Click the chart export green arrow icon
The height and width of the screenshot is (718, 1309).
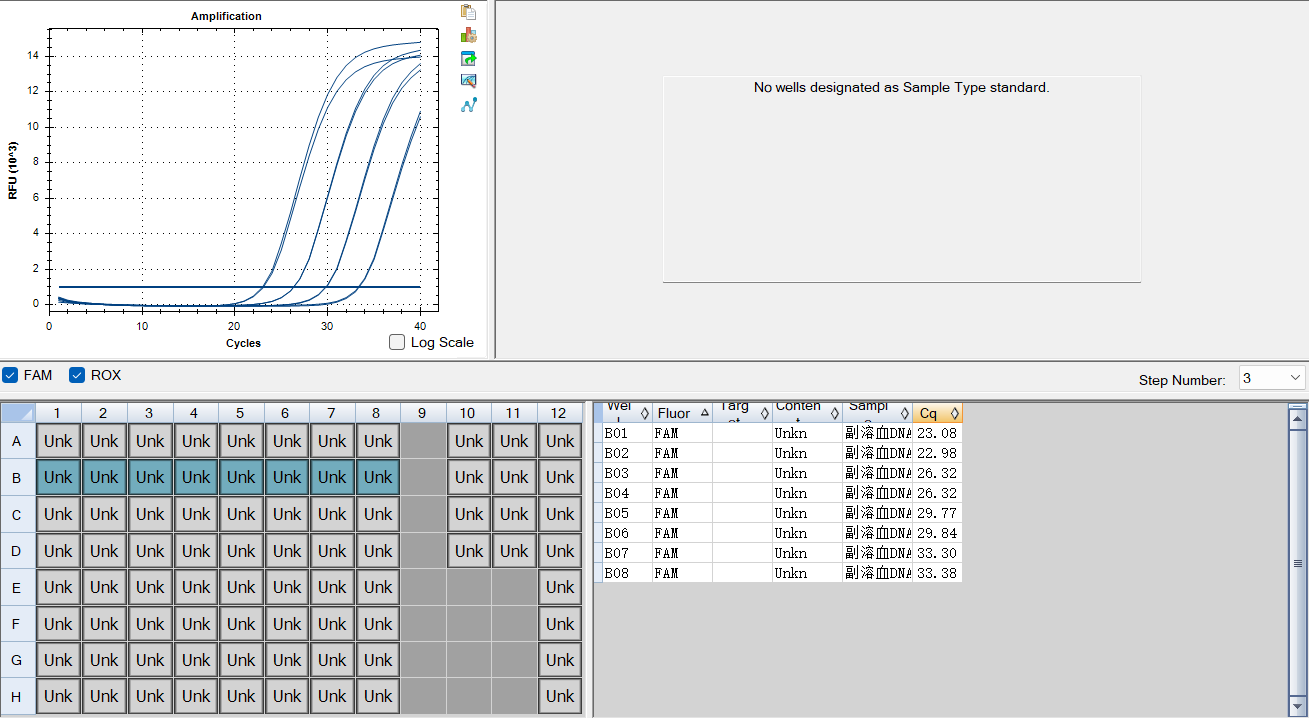[468, 59]
